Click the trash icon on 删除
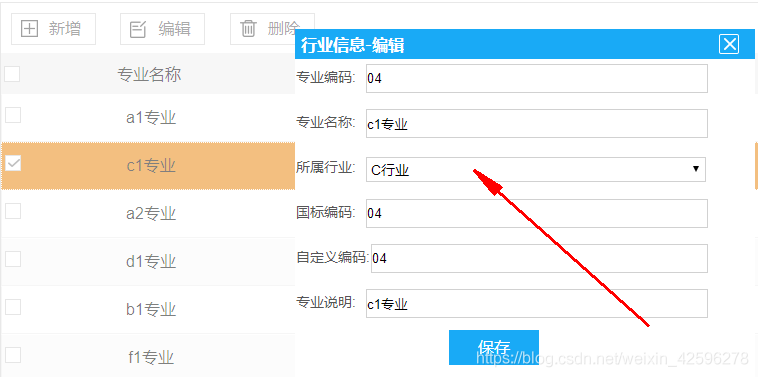Image resolution: width=758 pixels, height=377 pixels. (248, 29)
